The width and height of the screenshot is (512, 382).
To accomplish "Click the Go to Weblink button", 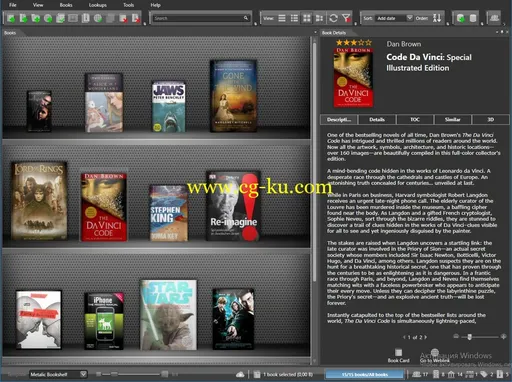I will pos(435,355).
